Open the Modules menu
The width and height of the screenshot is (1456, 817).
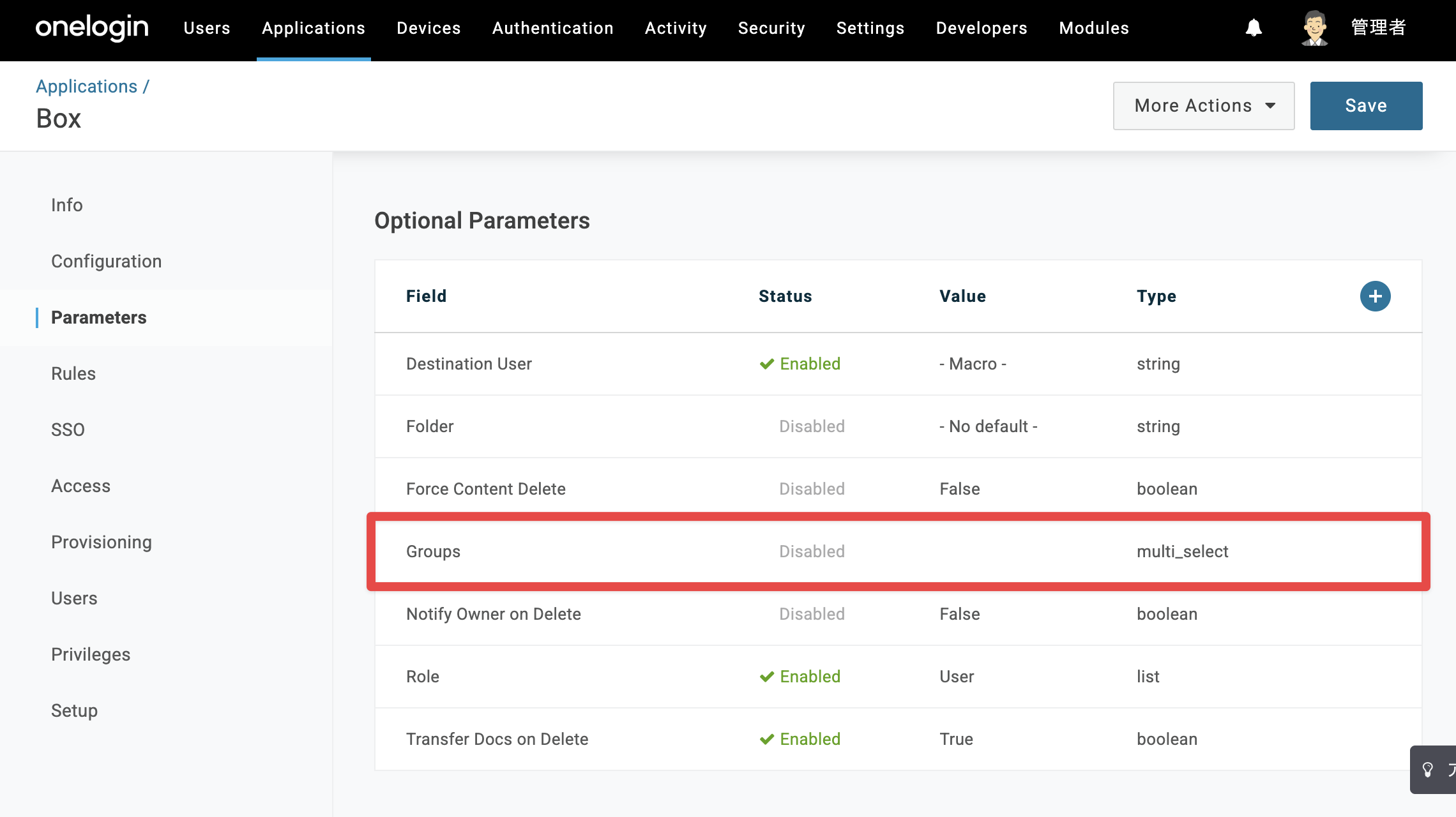pos(1094,28)
